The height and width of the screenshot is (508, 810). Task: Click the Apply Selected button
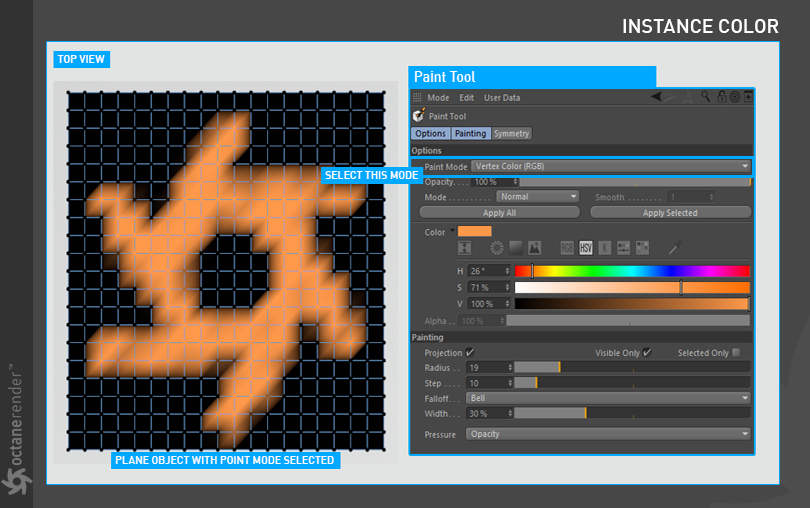[670, 212]
